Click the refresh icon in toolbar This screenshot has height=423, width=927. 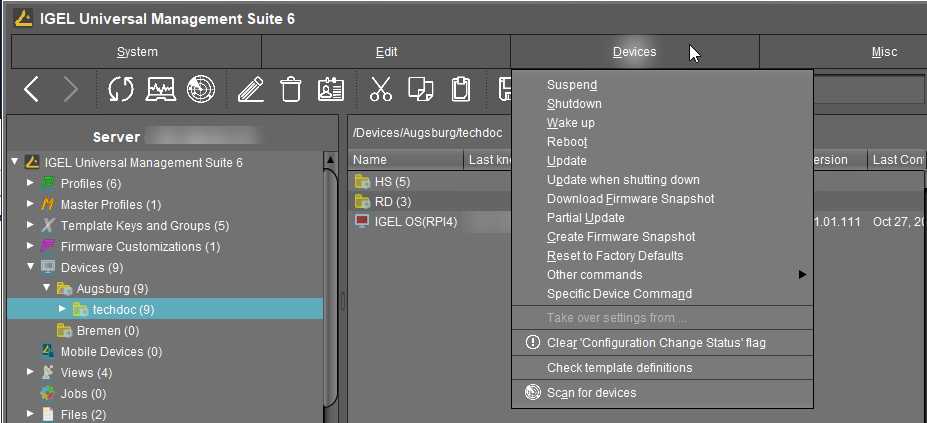coord(121,90)
